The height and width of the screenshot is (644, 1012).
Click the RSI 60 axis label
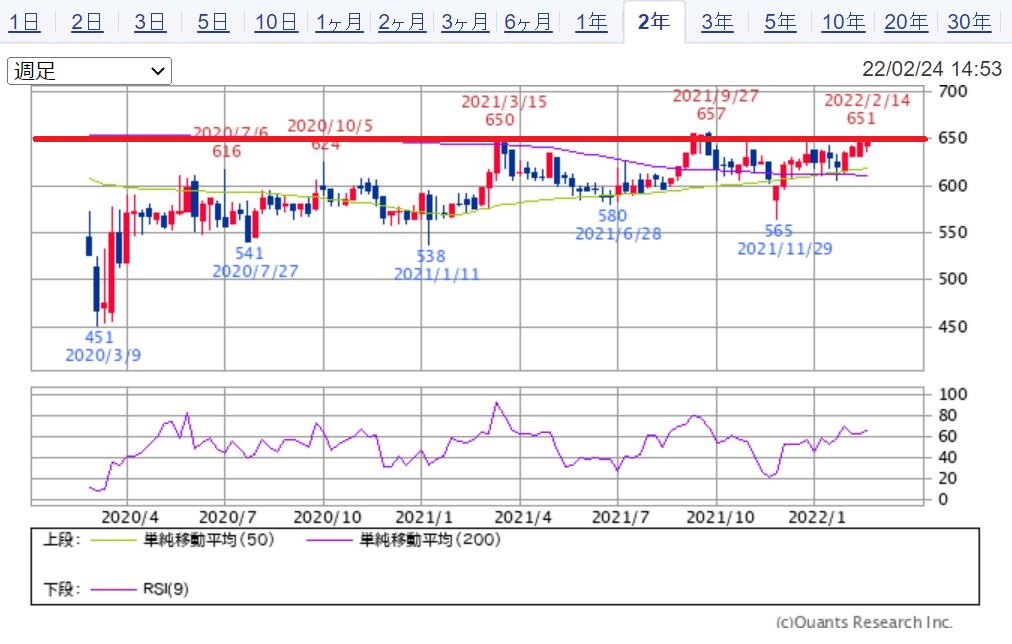click(947, 436)
